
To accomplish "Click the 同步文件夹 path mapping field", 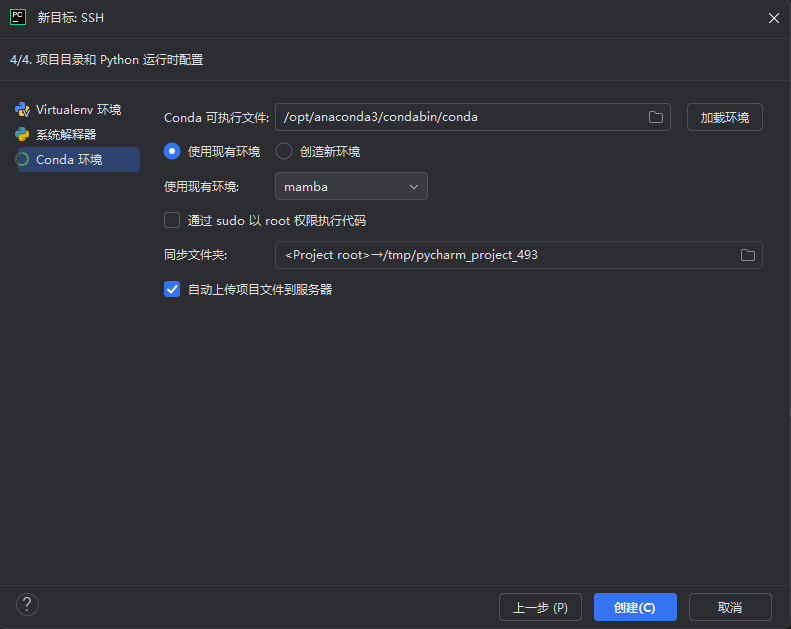I will (x=519, y=255).
